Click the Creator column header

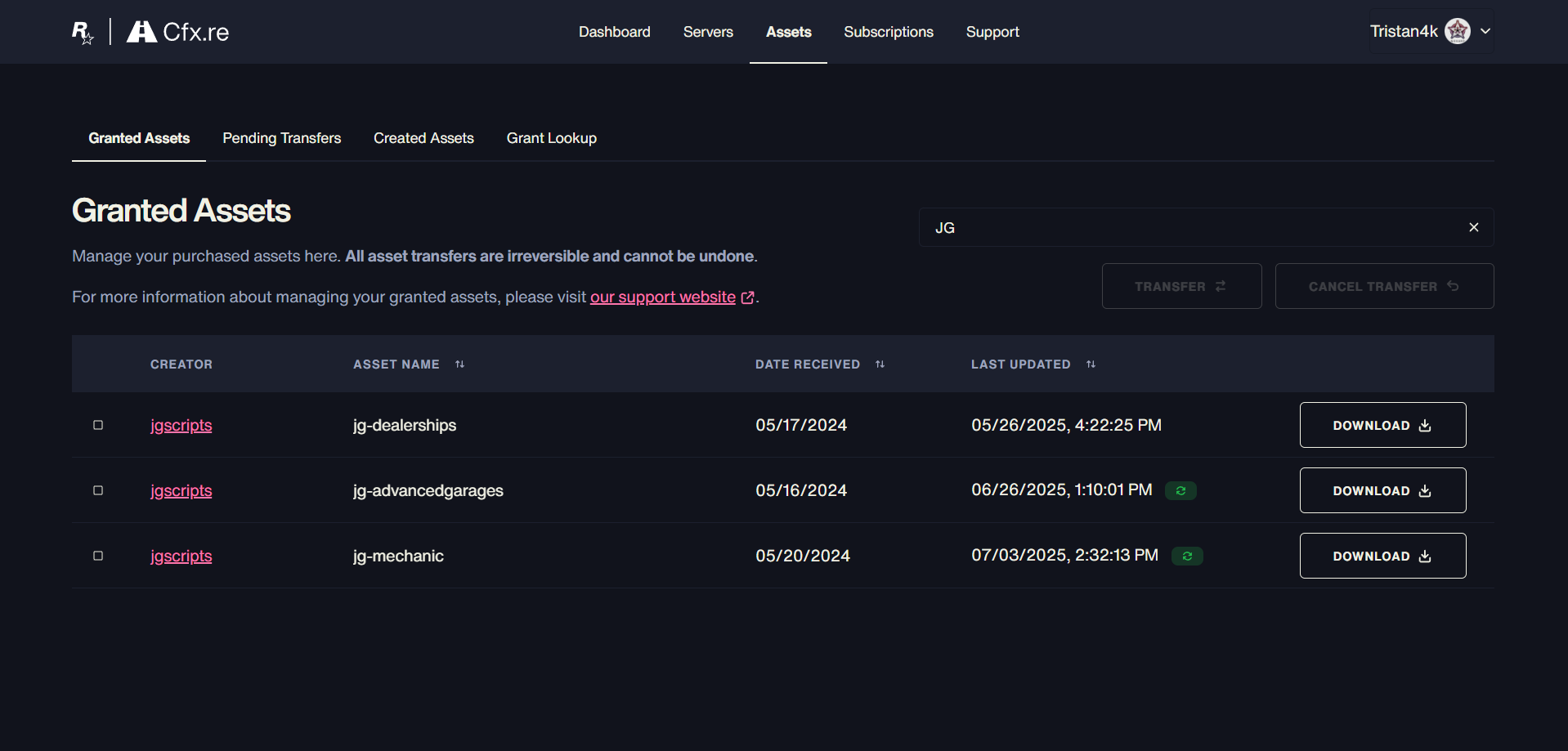181,364
